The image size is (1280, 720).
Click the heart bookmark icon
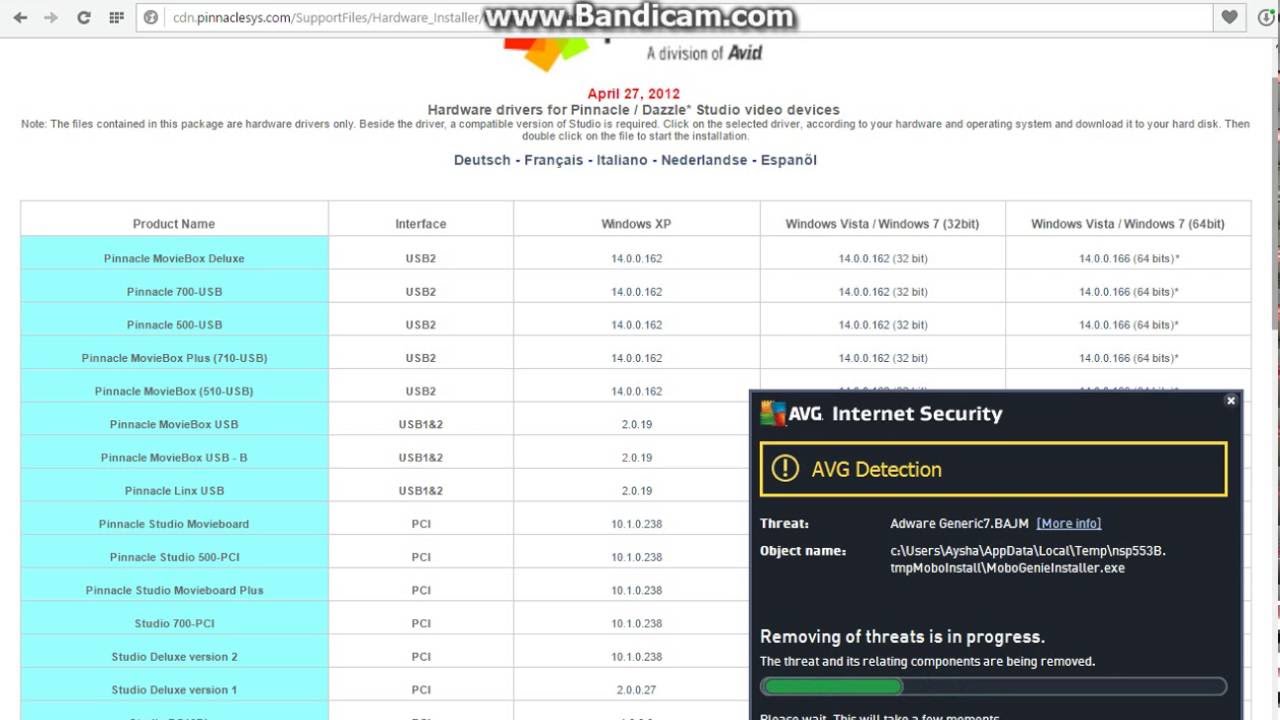coord(1230,17)
